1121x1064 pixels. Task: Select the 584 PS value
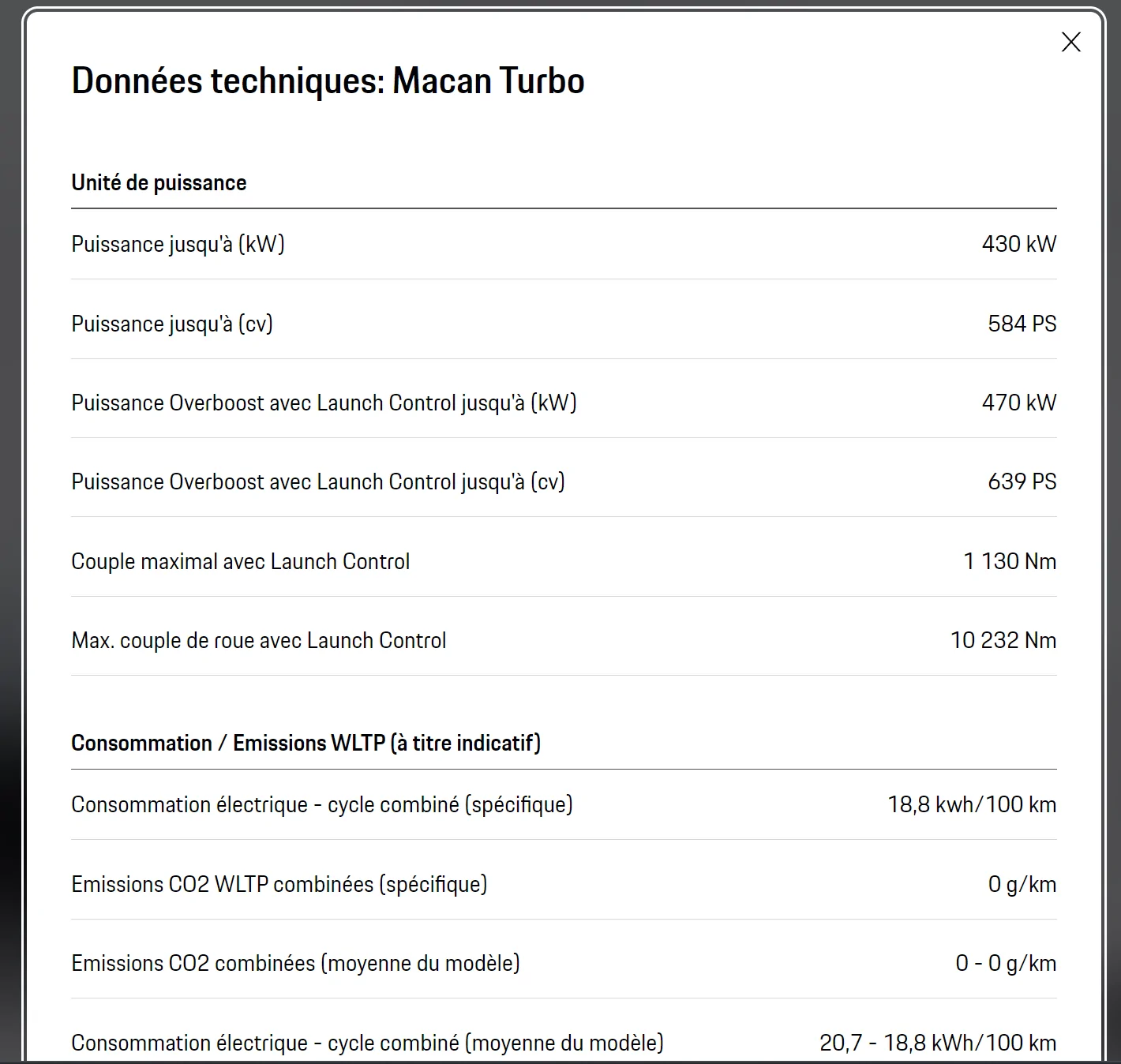[1022, 324]
